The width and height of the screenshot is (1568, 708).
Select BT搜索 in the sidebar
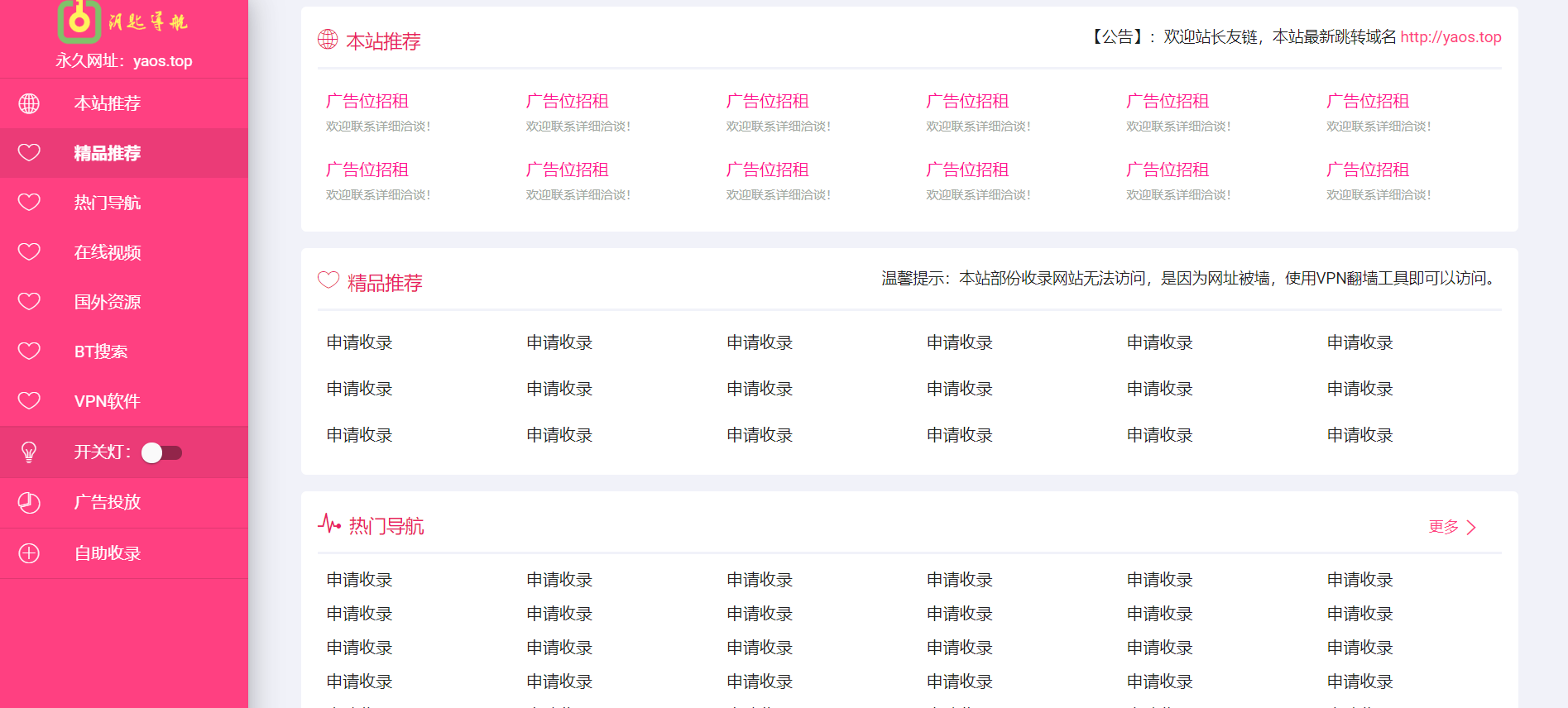point(101,352)
